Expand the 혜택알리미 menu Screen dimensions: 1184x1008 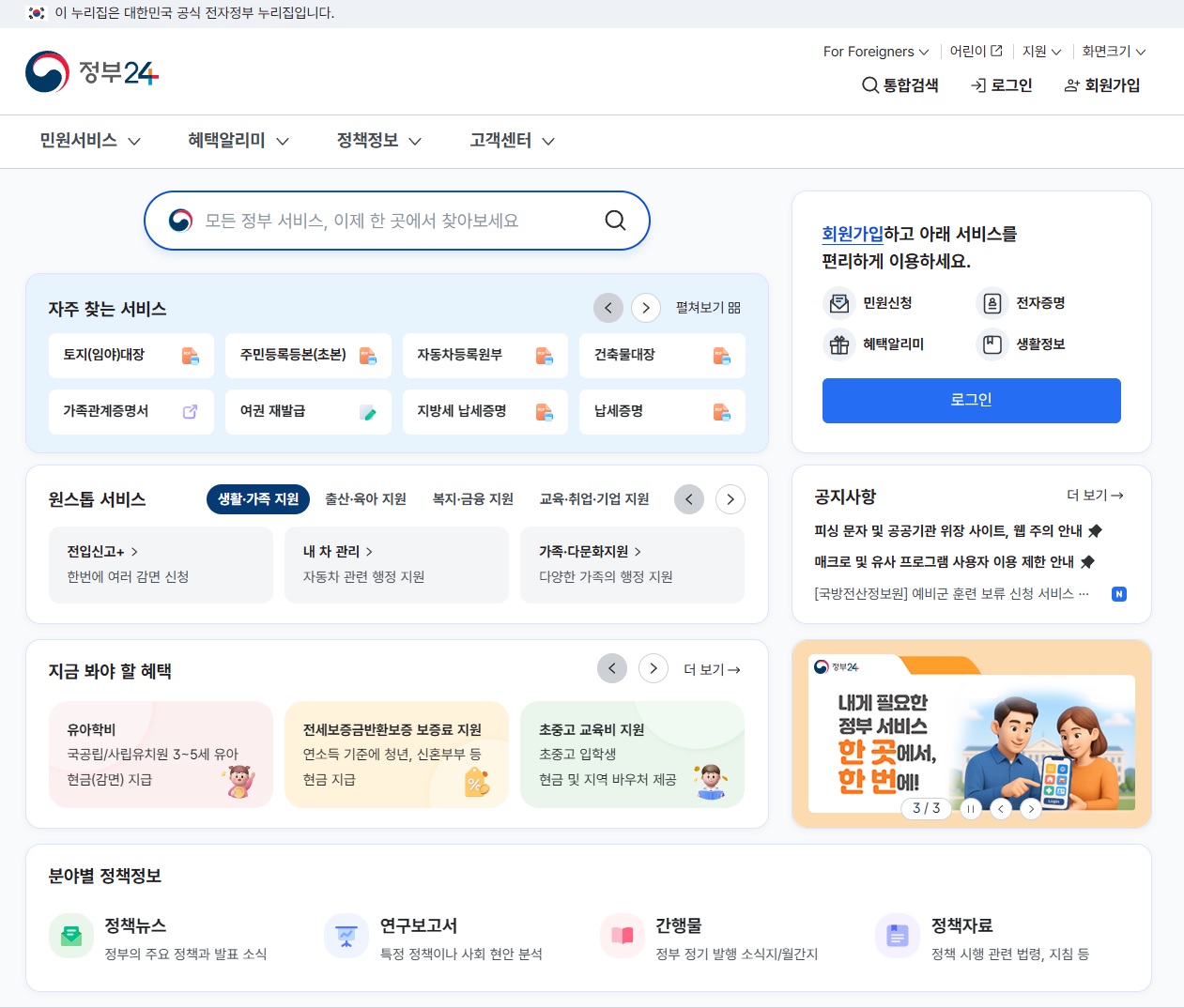click(238, 141)
